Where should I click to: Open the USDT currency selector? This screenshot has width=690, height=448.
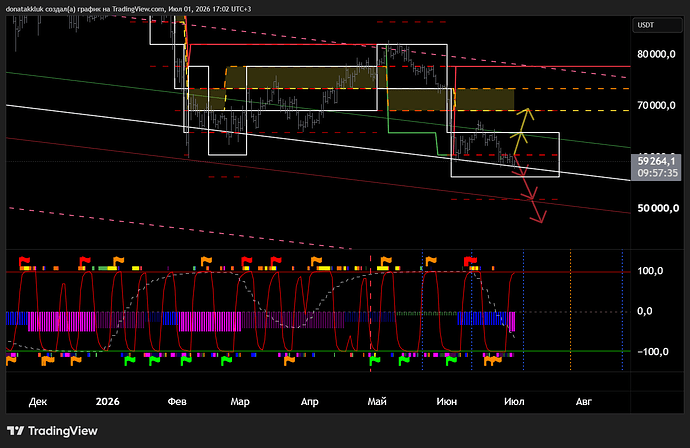coord(657,25)
